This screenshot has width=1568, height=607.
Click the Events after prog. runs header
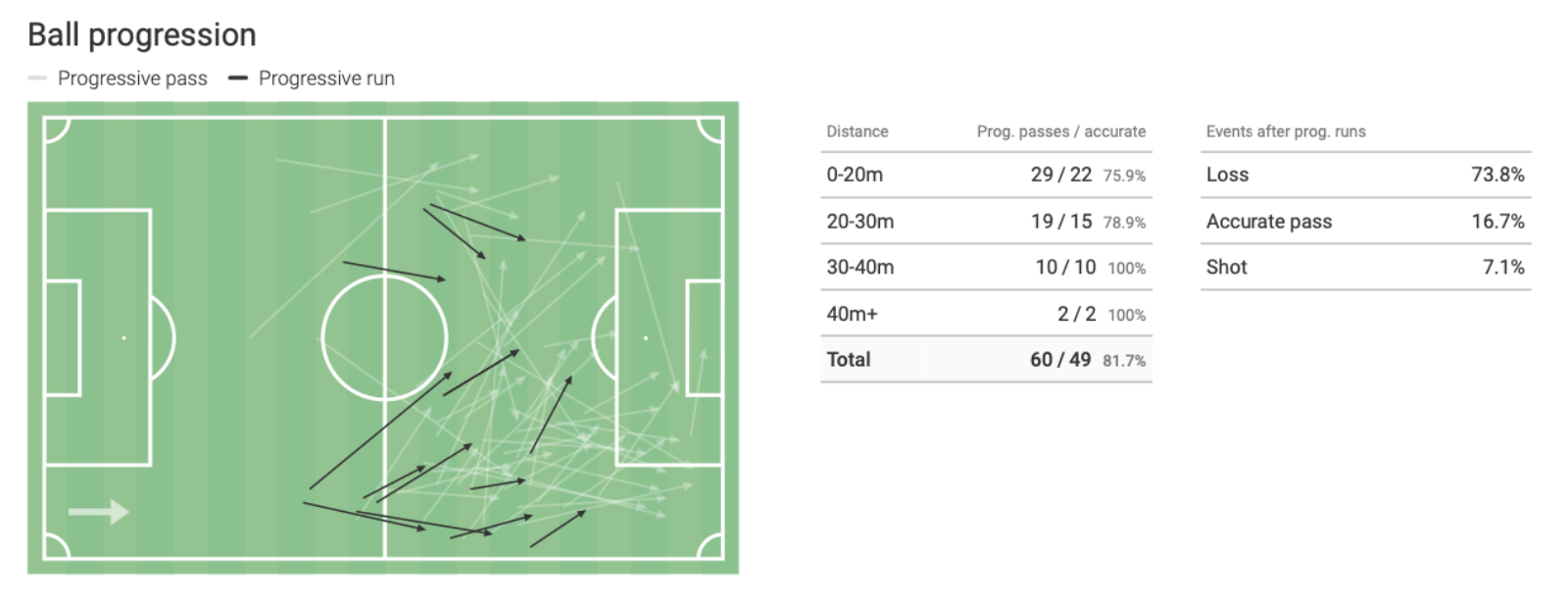pos(1286,131)
